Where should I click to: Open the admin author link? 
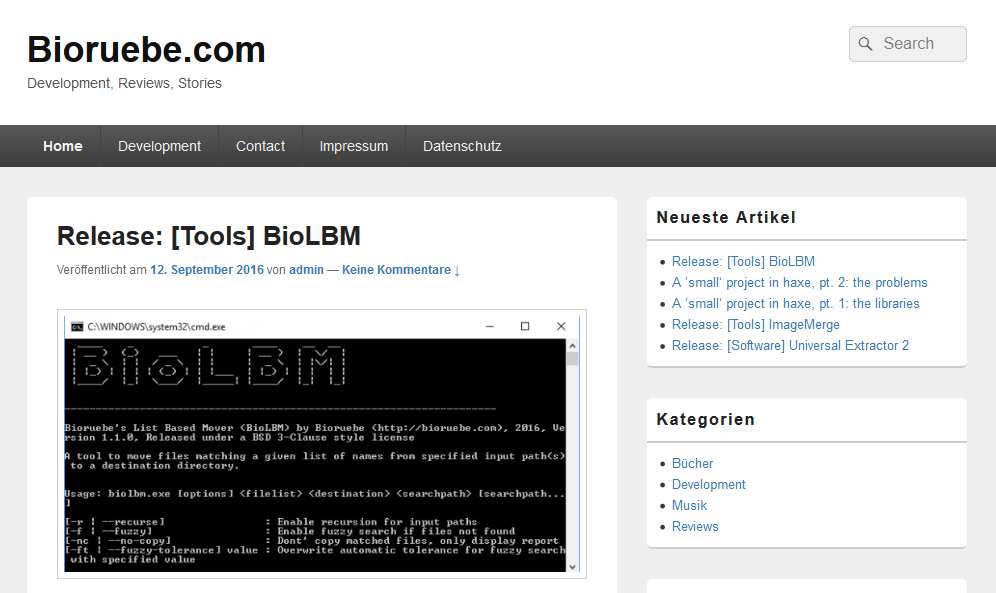coord(306,270)
